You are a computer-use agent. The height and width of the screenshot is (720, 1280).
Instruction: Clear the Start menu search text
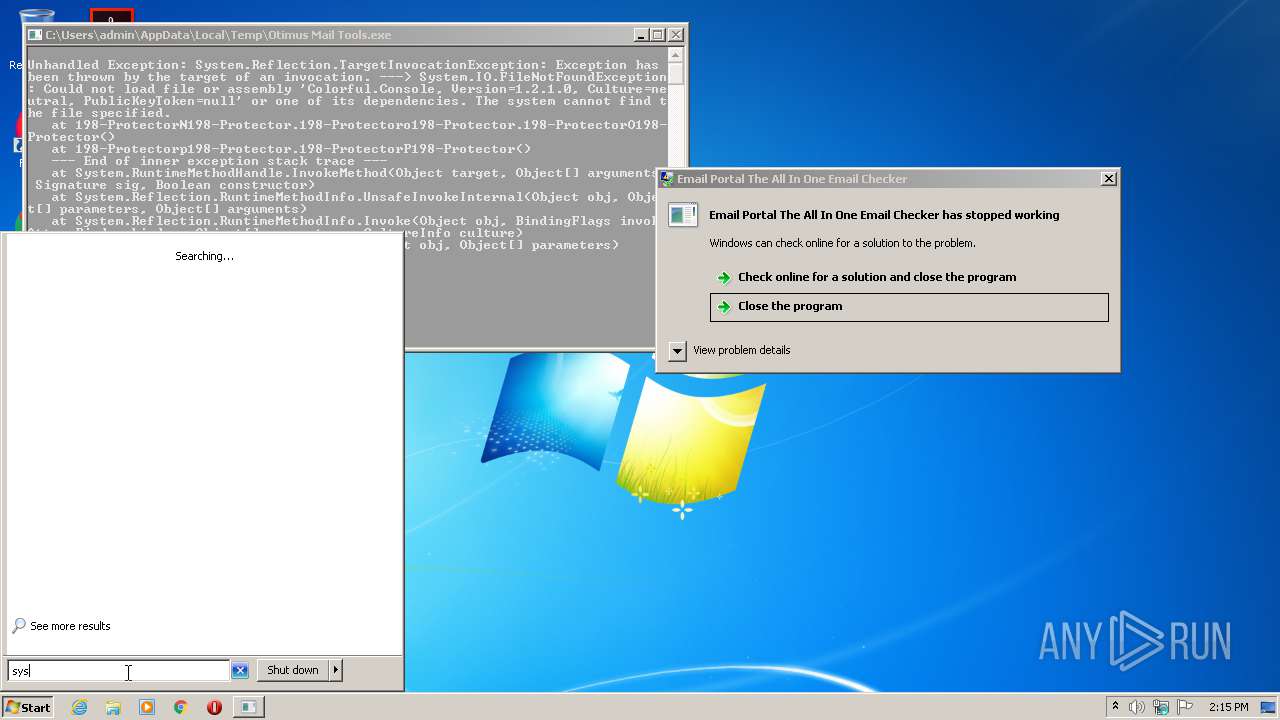[x=240, y=671]
